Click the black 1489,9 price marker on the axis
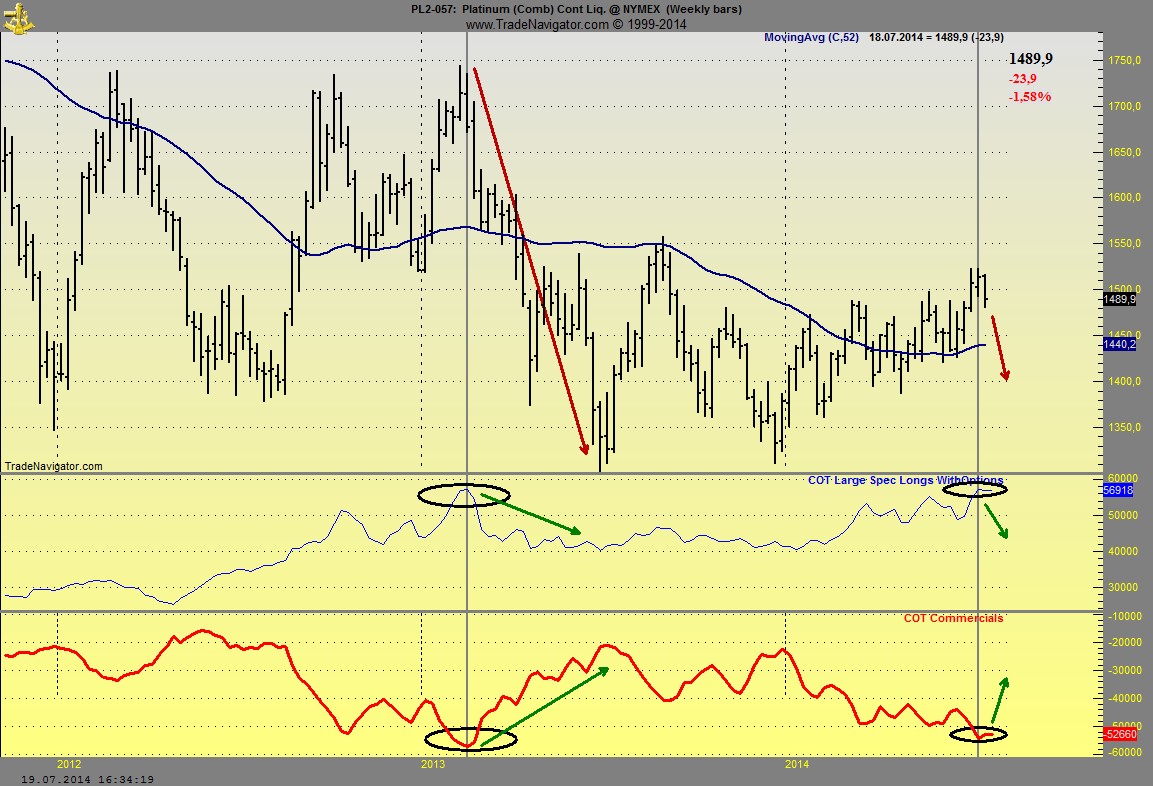 (1119, 299)
